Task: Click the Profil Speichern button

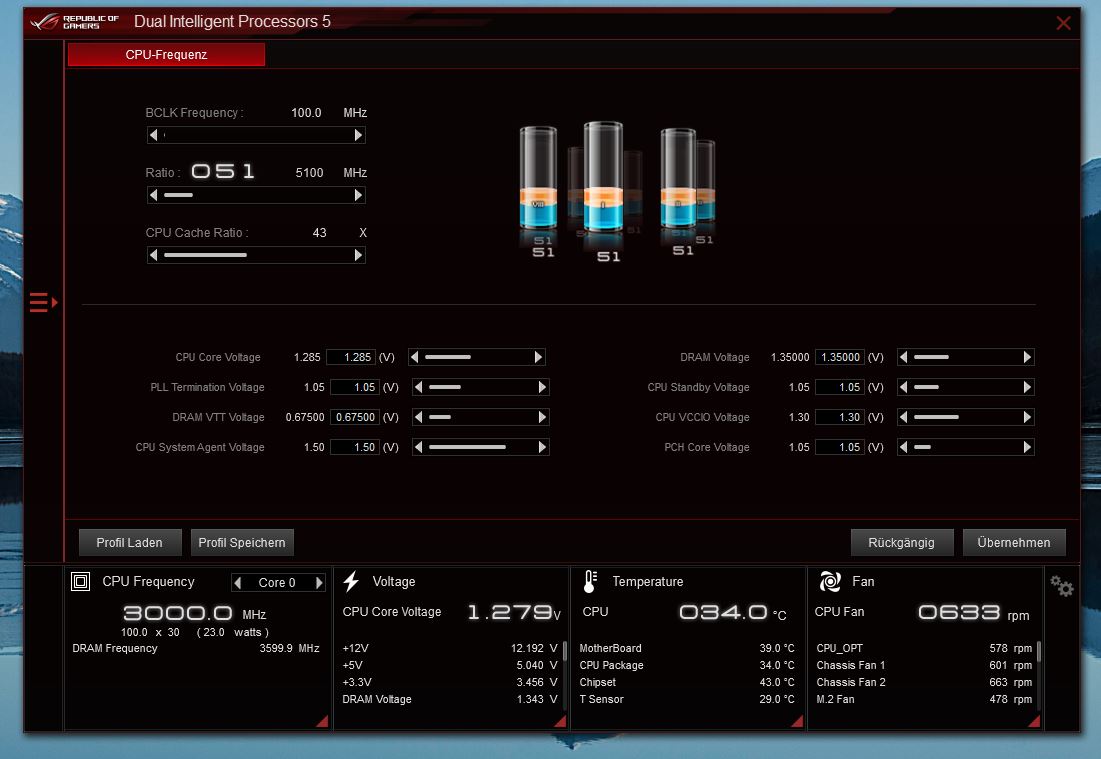Action: coord(242,543)
